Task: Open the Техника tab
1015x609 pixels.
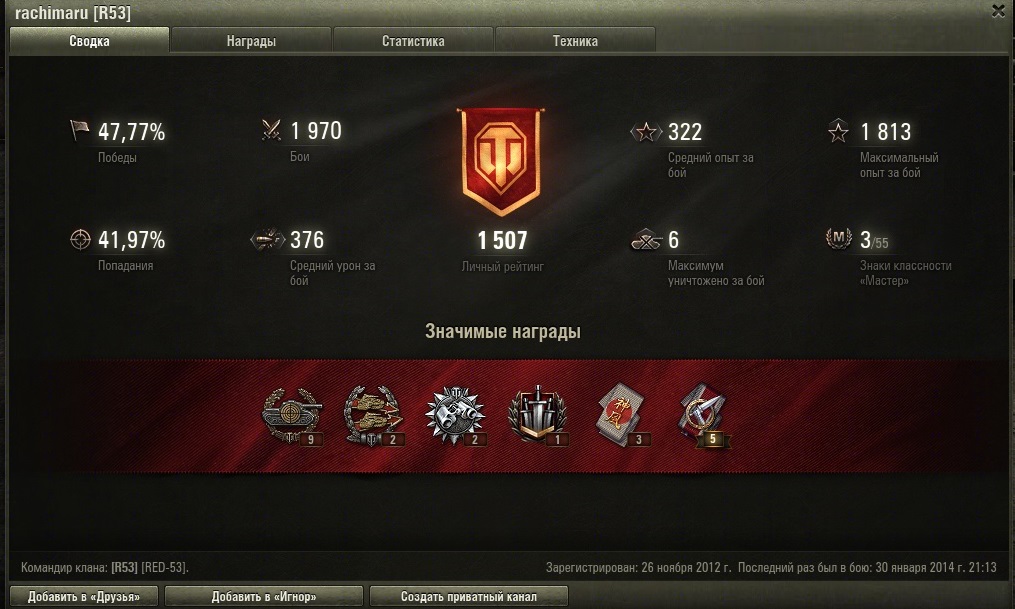Action: pyautogui.click(x=575, y=41)
